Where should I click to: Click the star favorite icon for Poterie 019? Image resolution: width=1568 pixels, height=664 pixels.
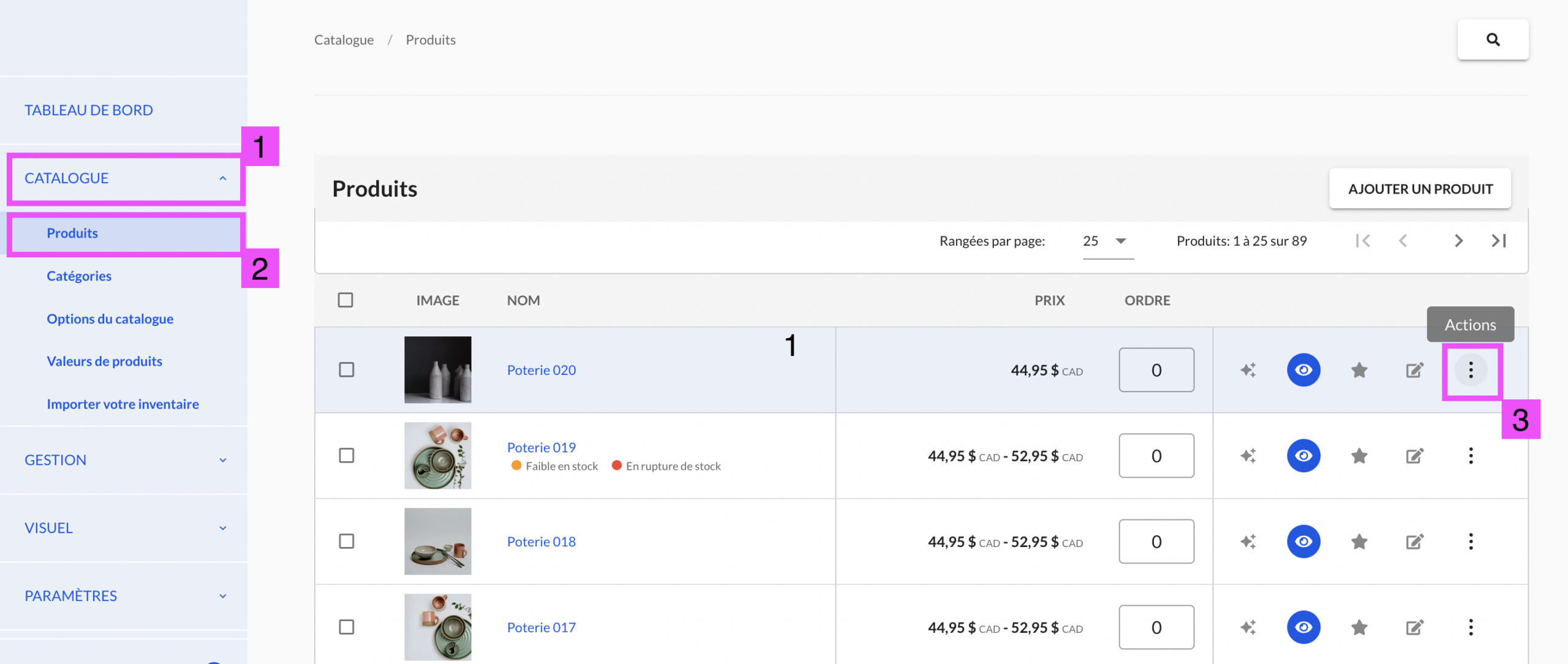[x=1359, y=456]
